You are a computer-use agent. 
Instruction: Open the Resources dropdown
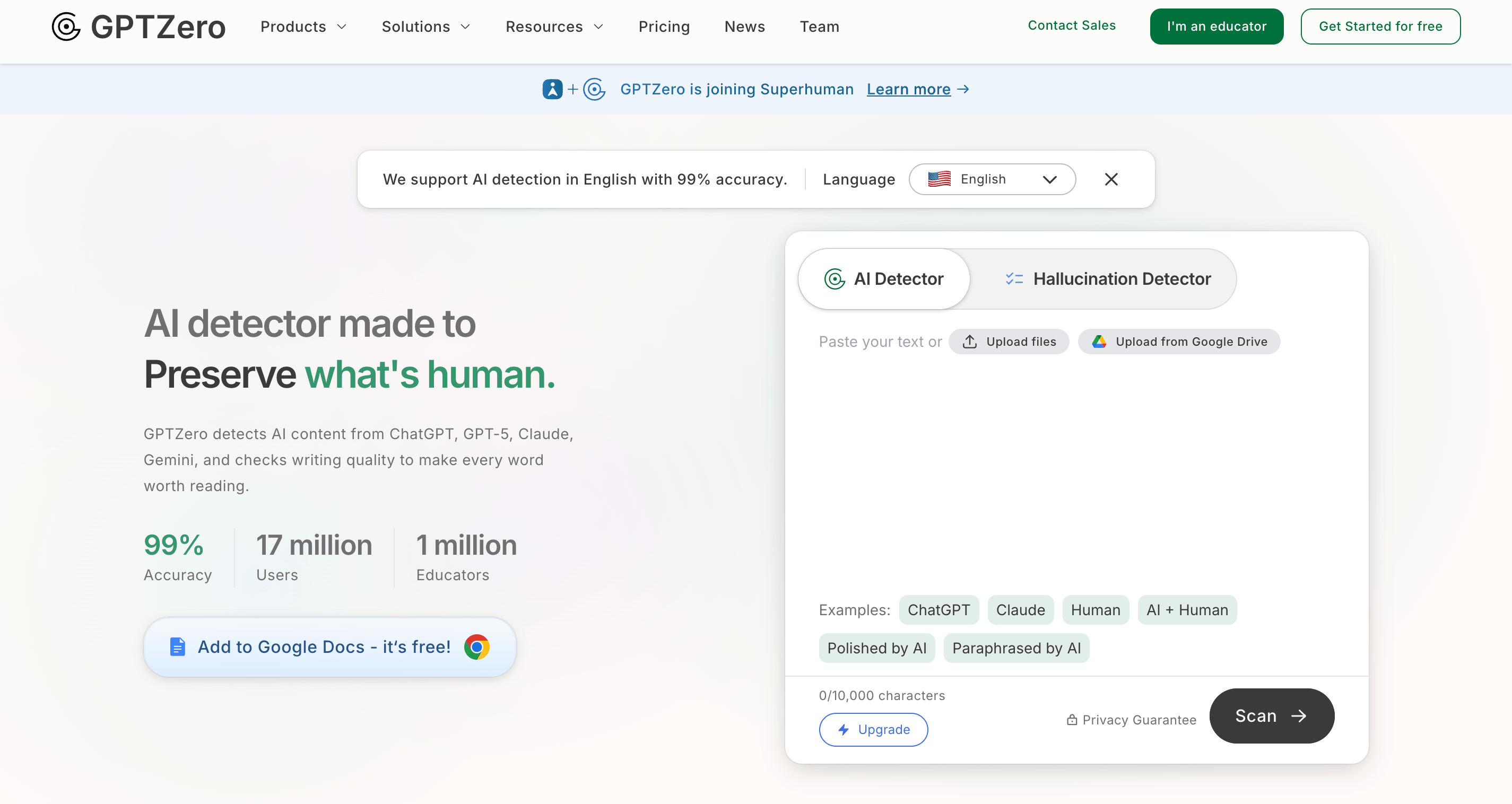(x=554, y=27)
